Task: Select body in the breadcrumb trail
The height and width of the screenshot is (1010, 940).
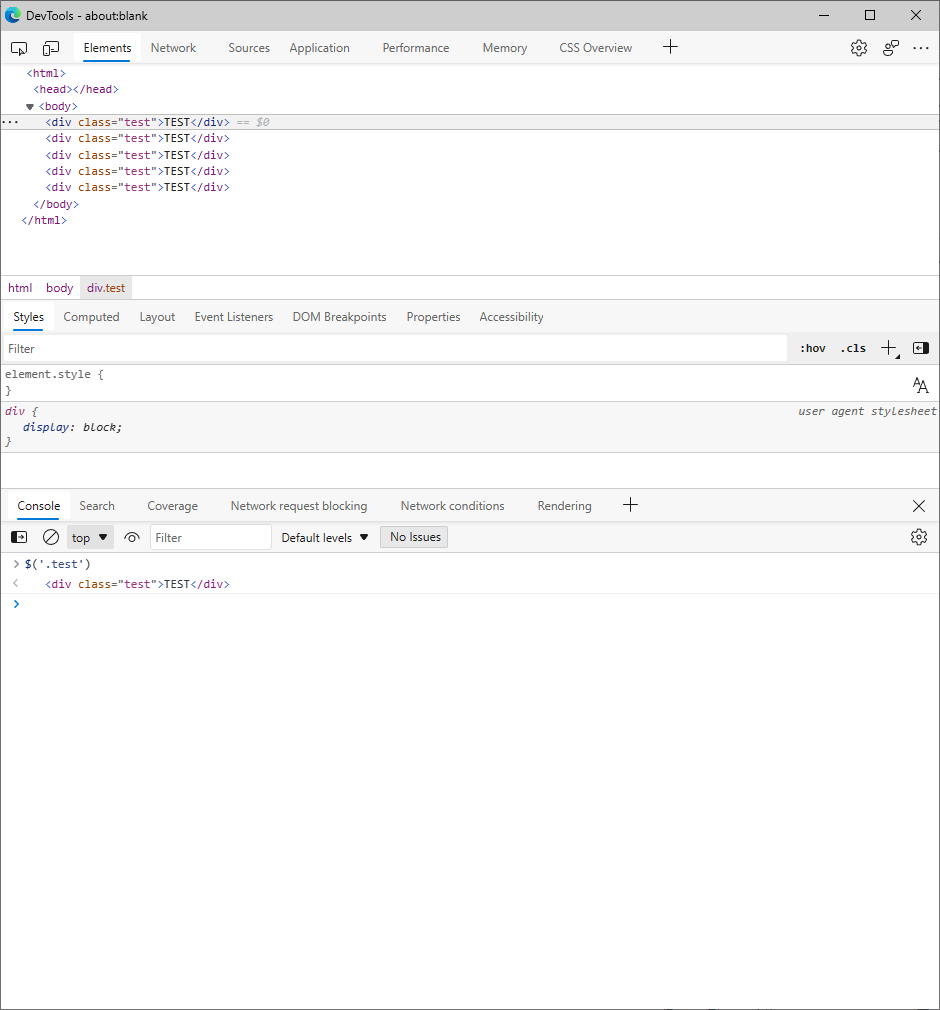Action: (x=60, y=288)
